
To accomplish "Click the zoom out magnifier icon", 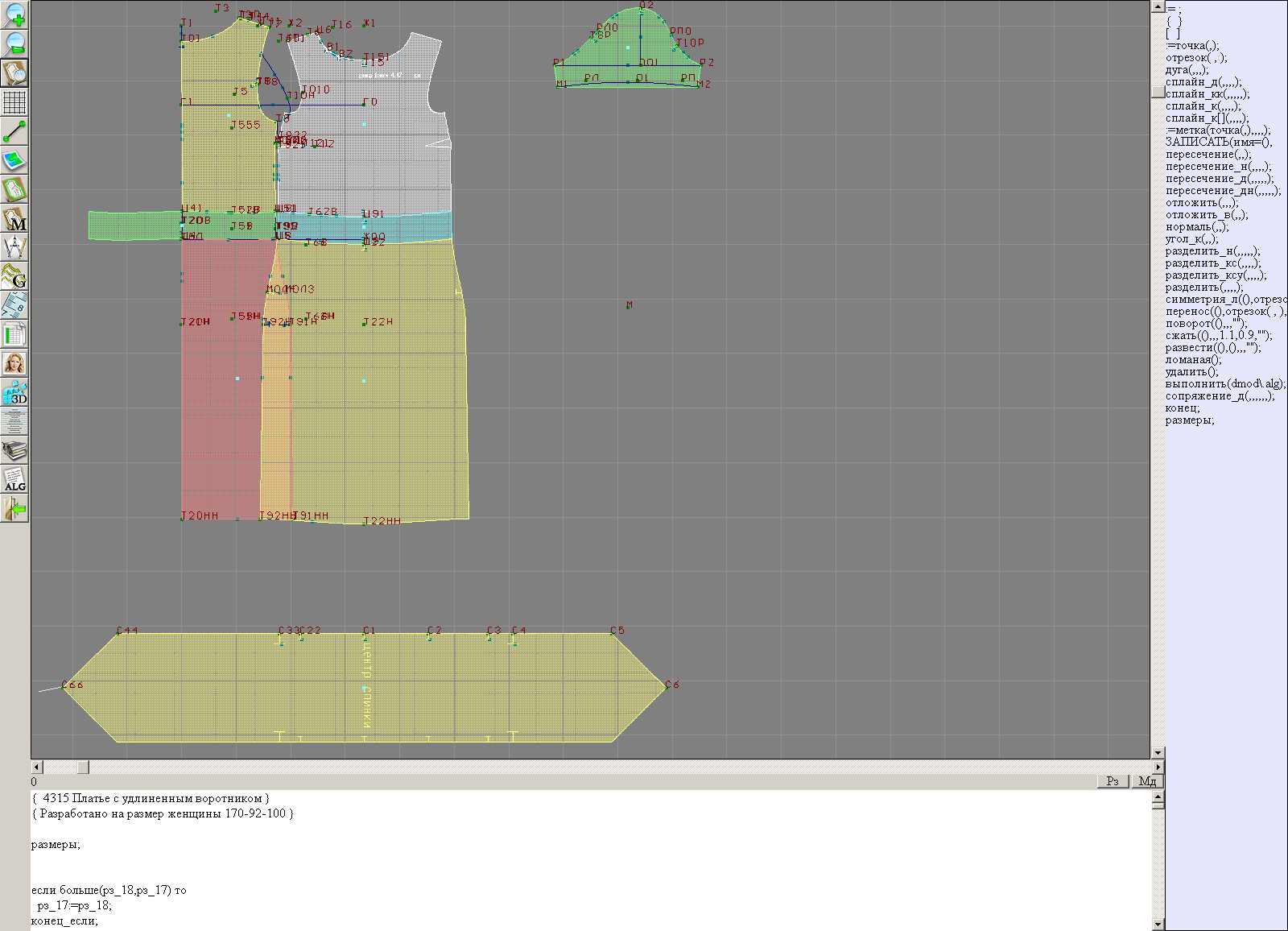I will click(14, 43).
